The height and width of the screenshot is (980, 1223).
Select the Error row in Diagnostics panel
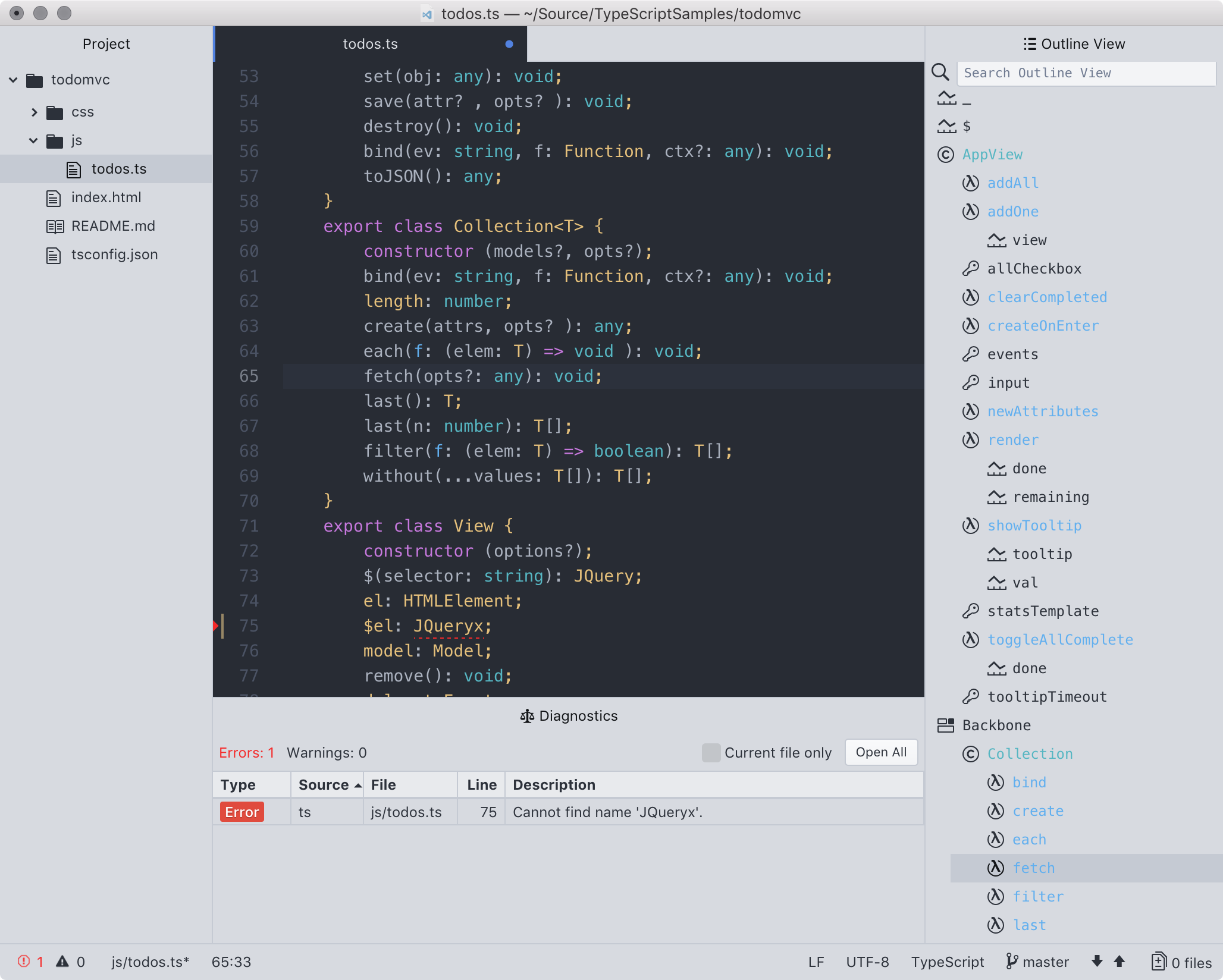point(568,812)
